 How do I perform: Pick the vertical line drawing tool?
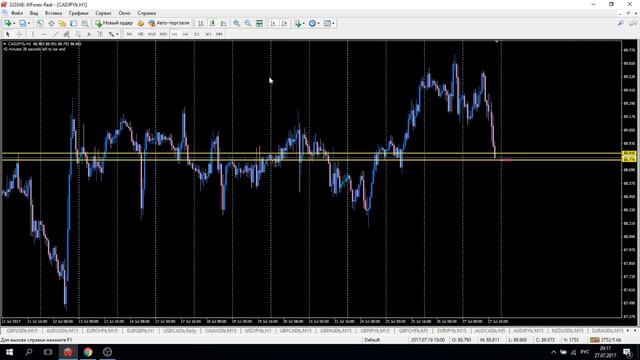pyautogui.click(x=33, y=34)
